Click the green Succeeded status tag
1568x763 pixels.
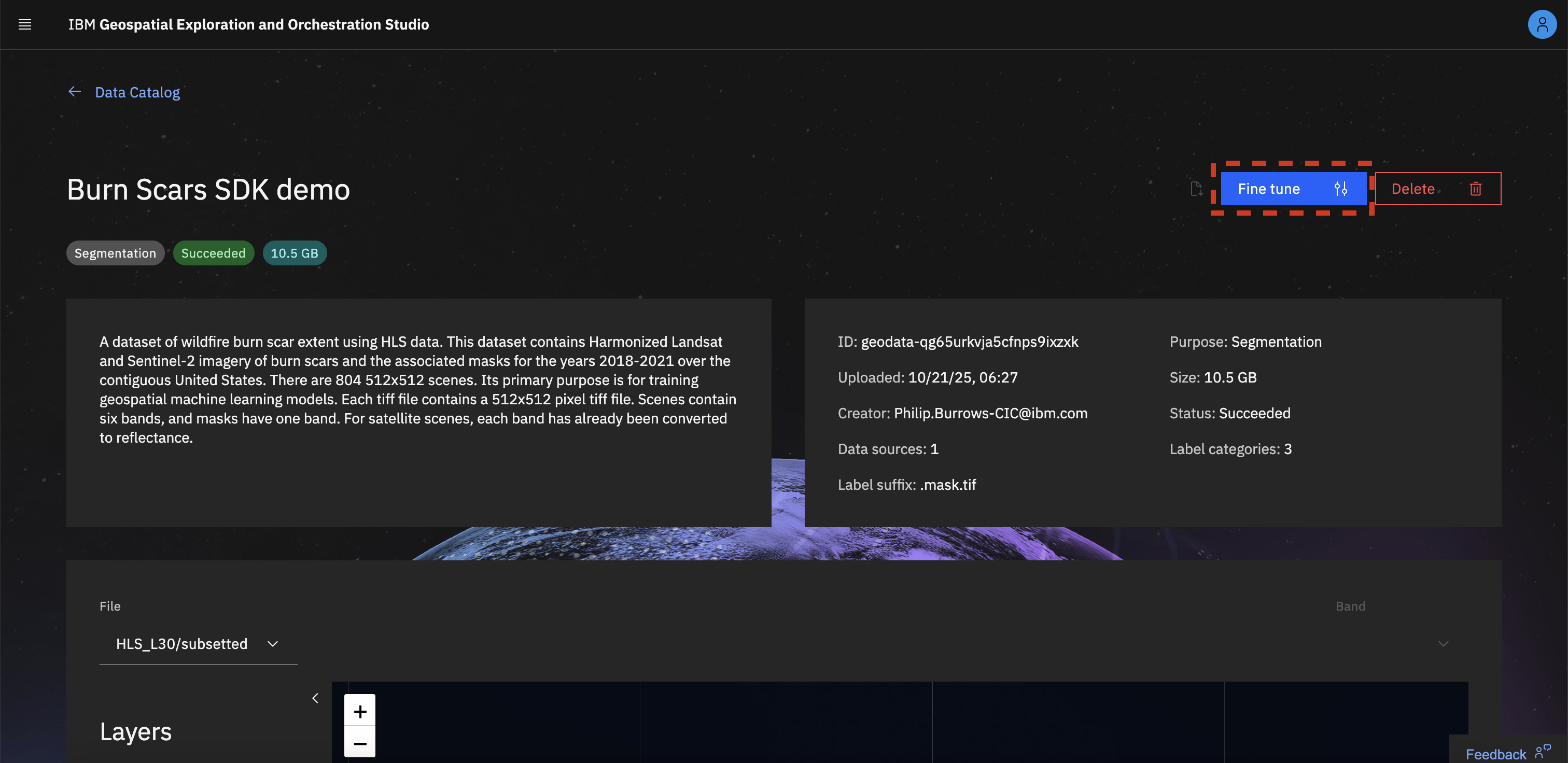click(x=213, y=253)
